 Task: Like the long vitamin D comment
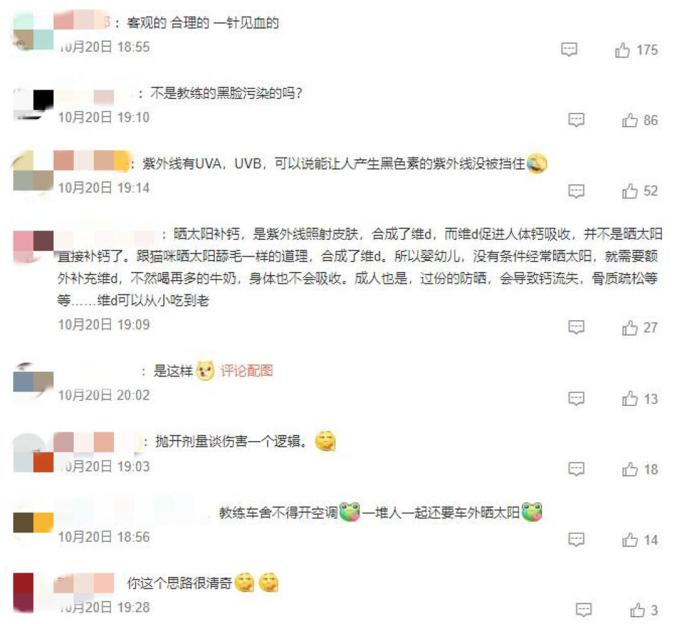tap(630, 328)
